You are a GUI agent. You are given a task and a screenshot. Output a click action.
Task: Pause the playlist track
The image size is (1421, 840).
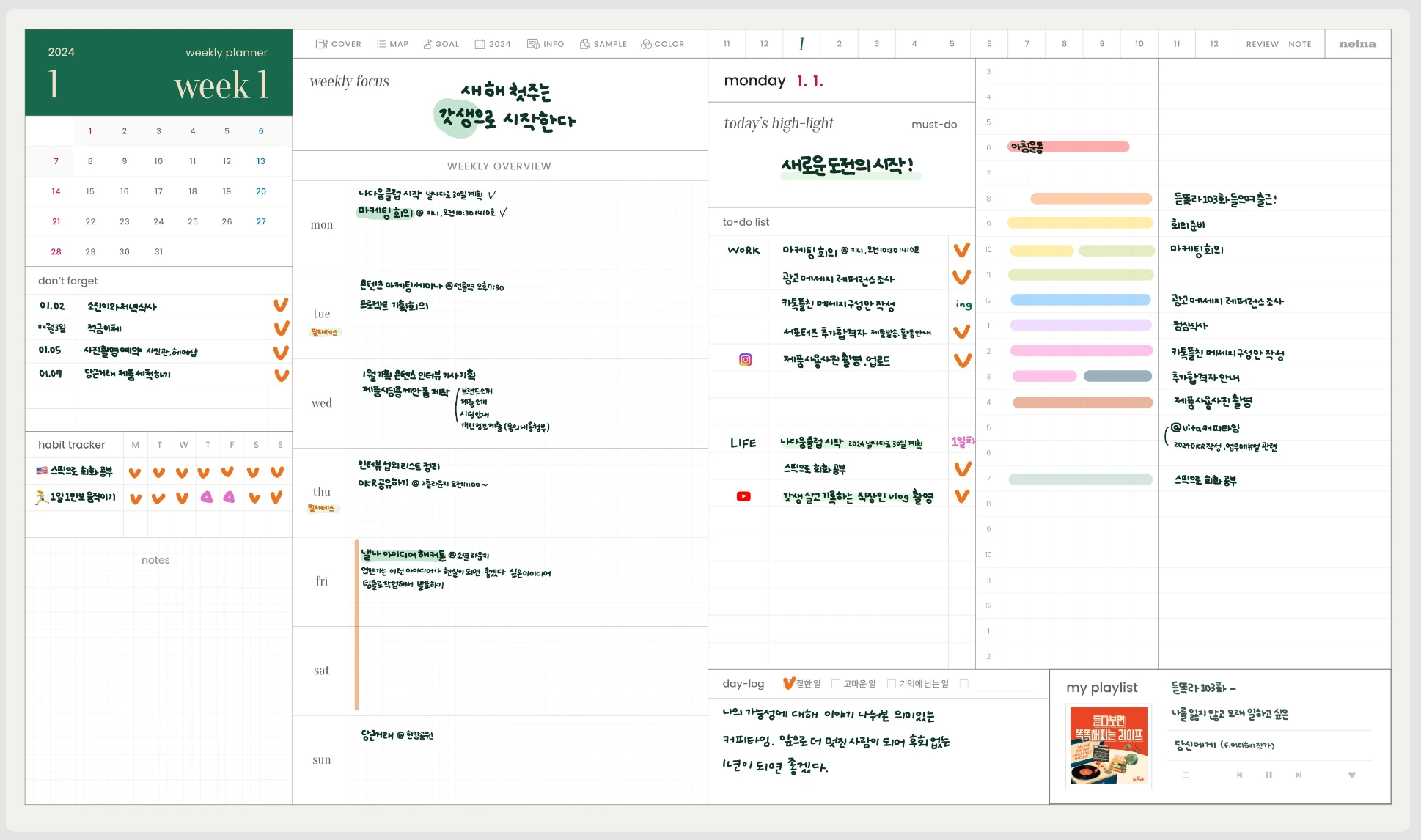[x=1268, y=775]
